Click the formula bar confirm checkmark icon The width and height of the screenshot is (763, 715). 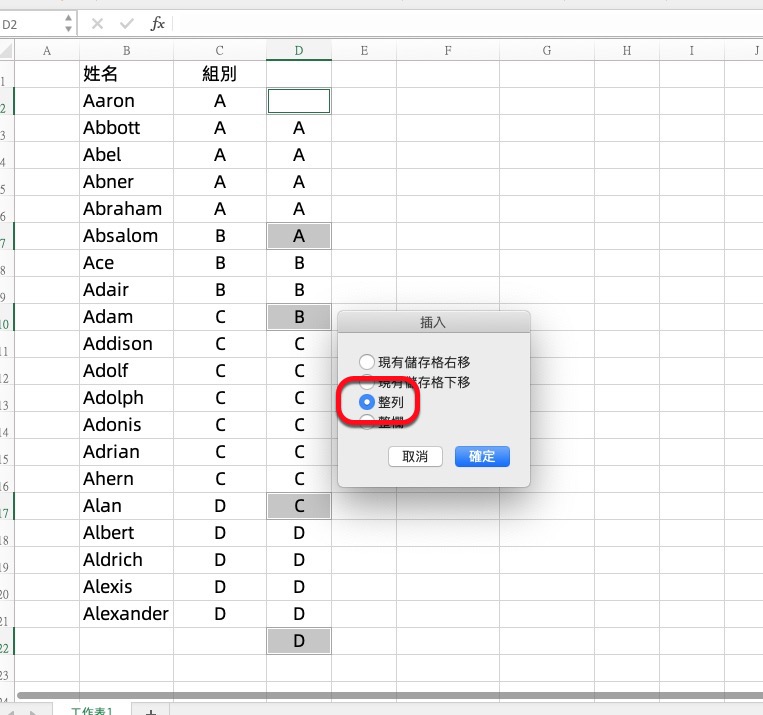(127, 23)
